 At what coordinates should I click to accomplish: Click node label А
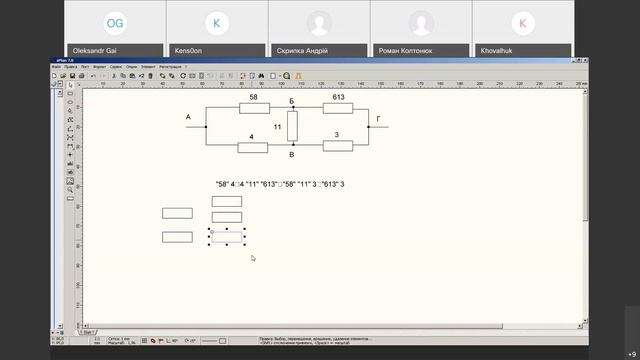point(188,117)
